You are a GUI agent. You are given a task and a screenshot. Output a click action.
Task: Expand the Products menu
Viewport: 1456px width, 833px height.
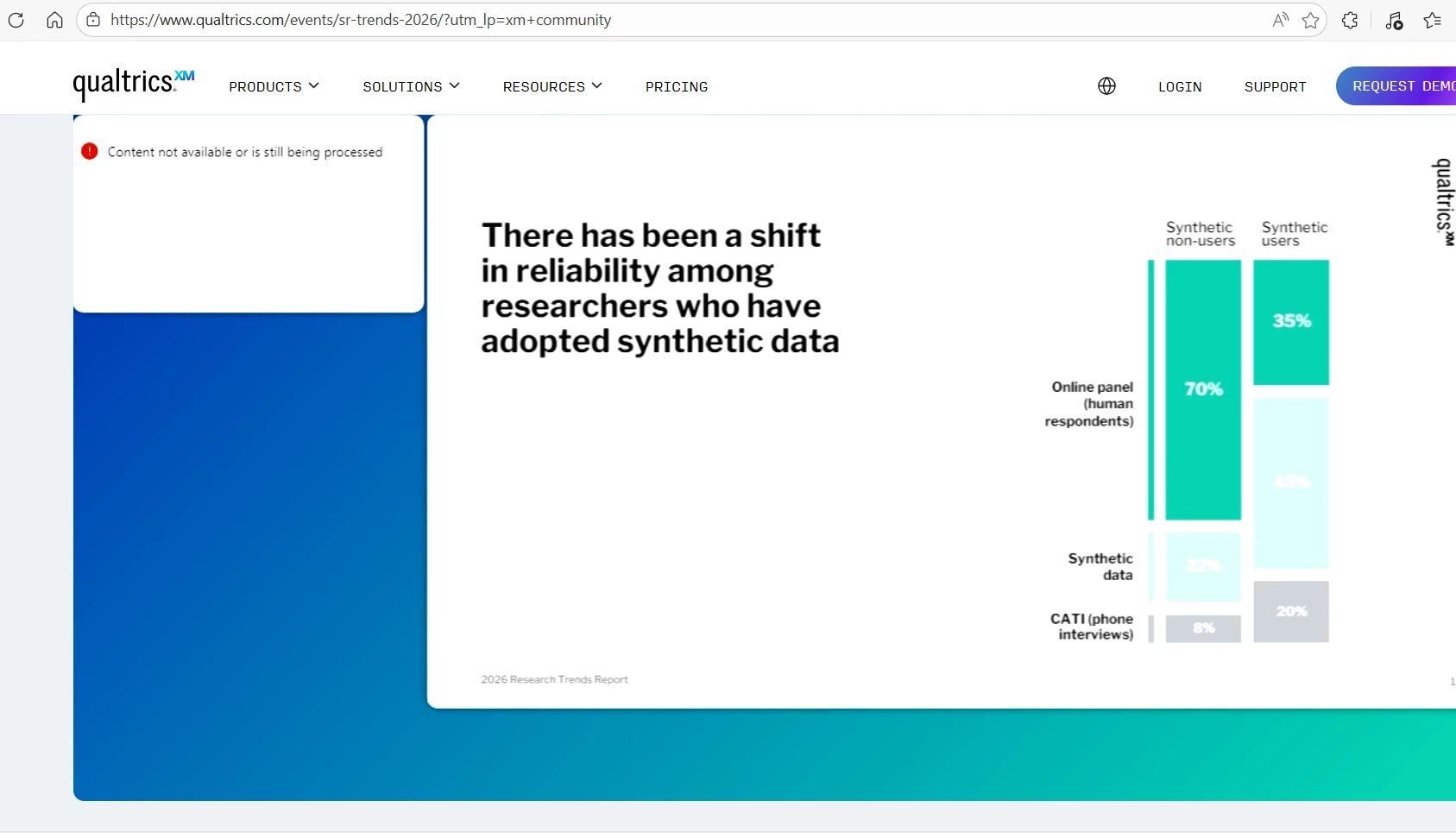(x=274, y=86)
